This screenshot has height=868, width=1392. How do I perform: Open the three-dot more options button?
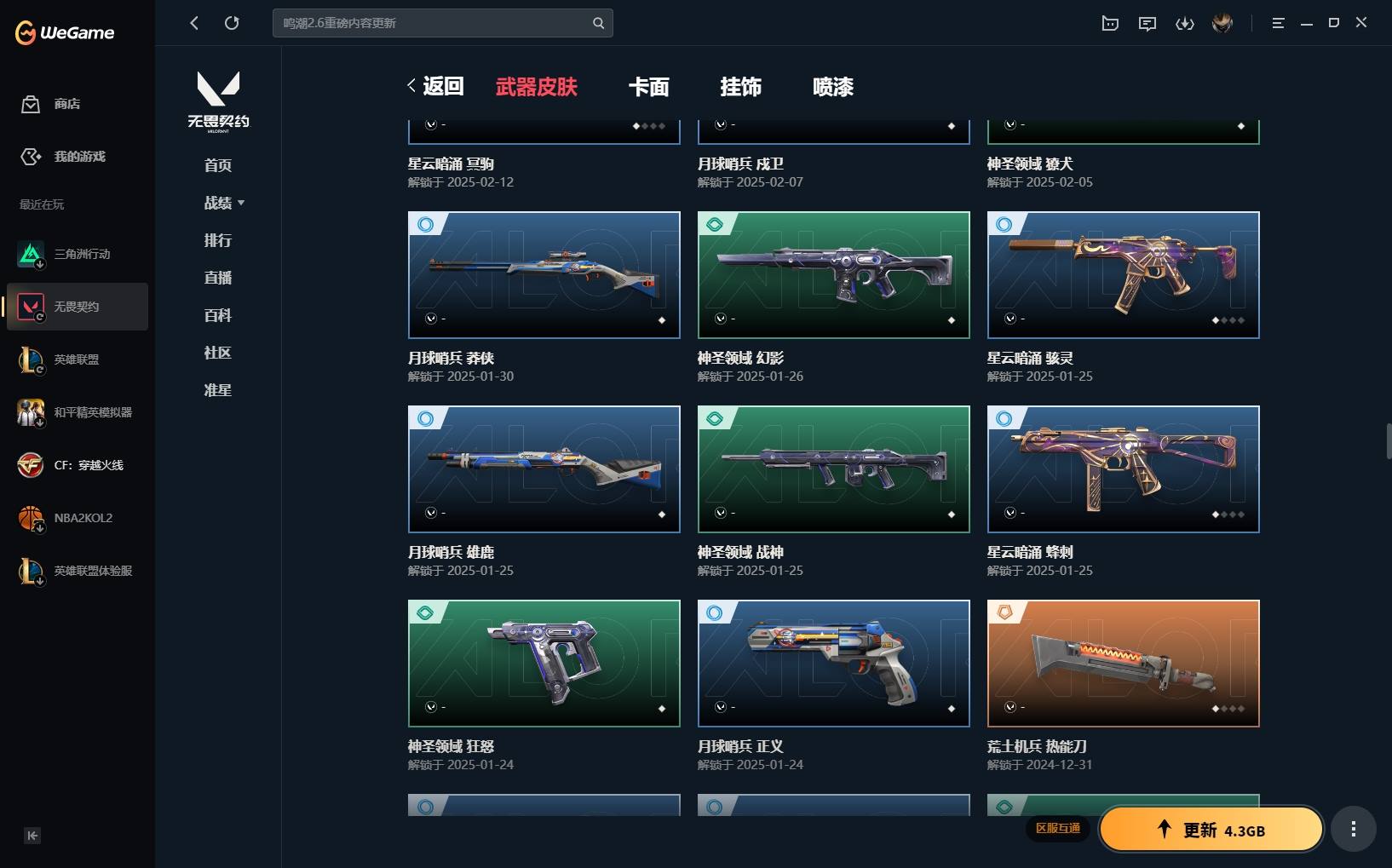pos(1354,829)
